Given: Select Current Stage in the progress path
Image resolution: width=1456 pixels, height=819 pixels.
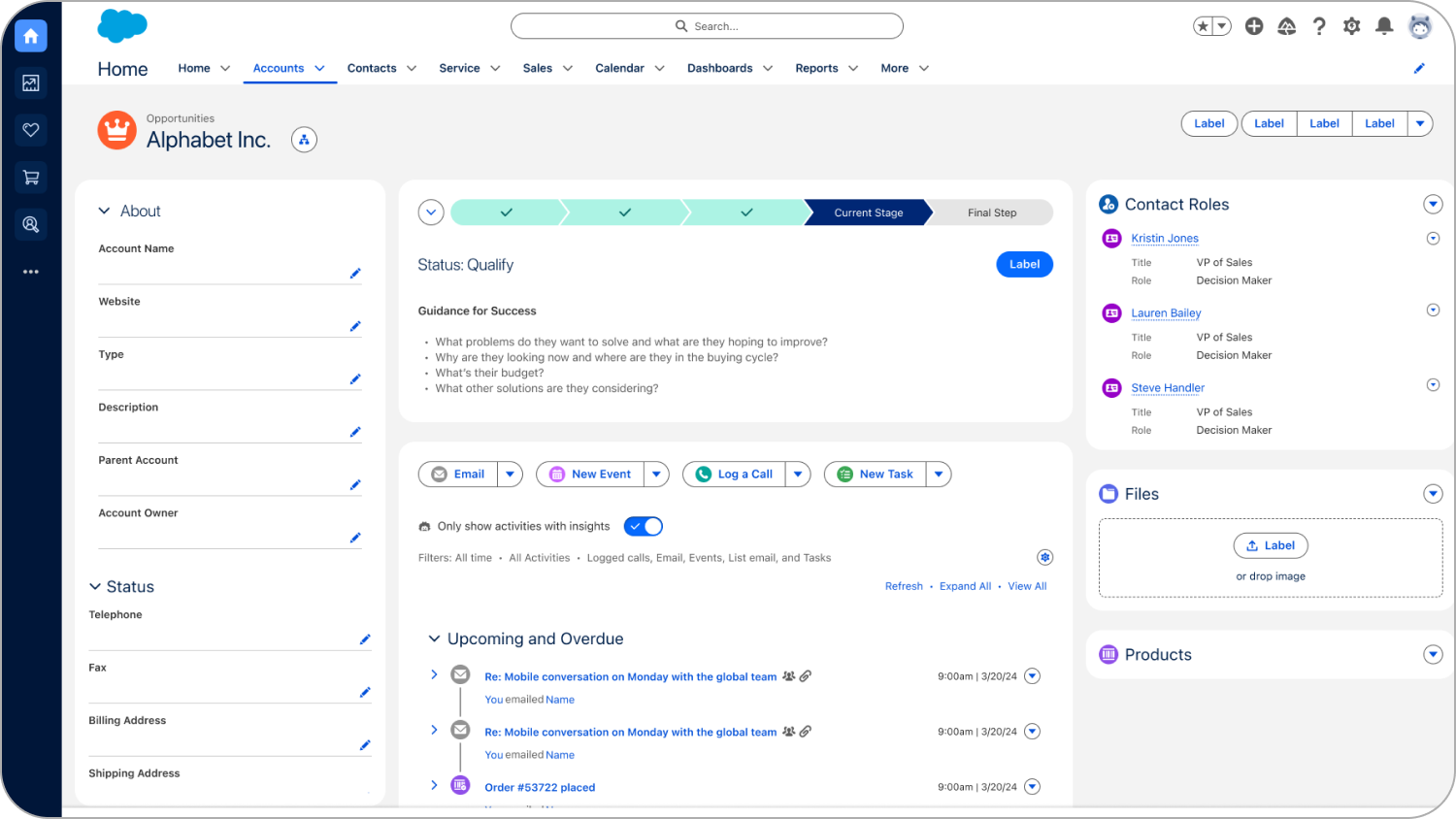Looking at the screenshot, I should click(868, 213).
